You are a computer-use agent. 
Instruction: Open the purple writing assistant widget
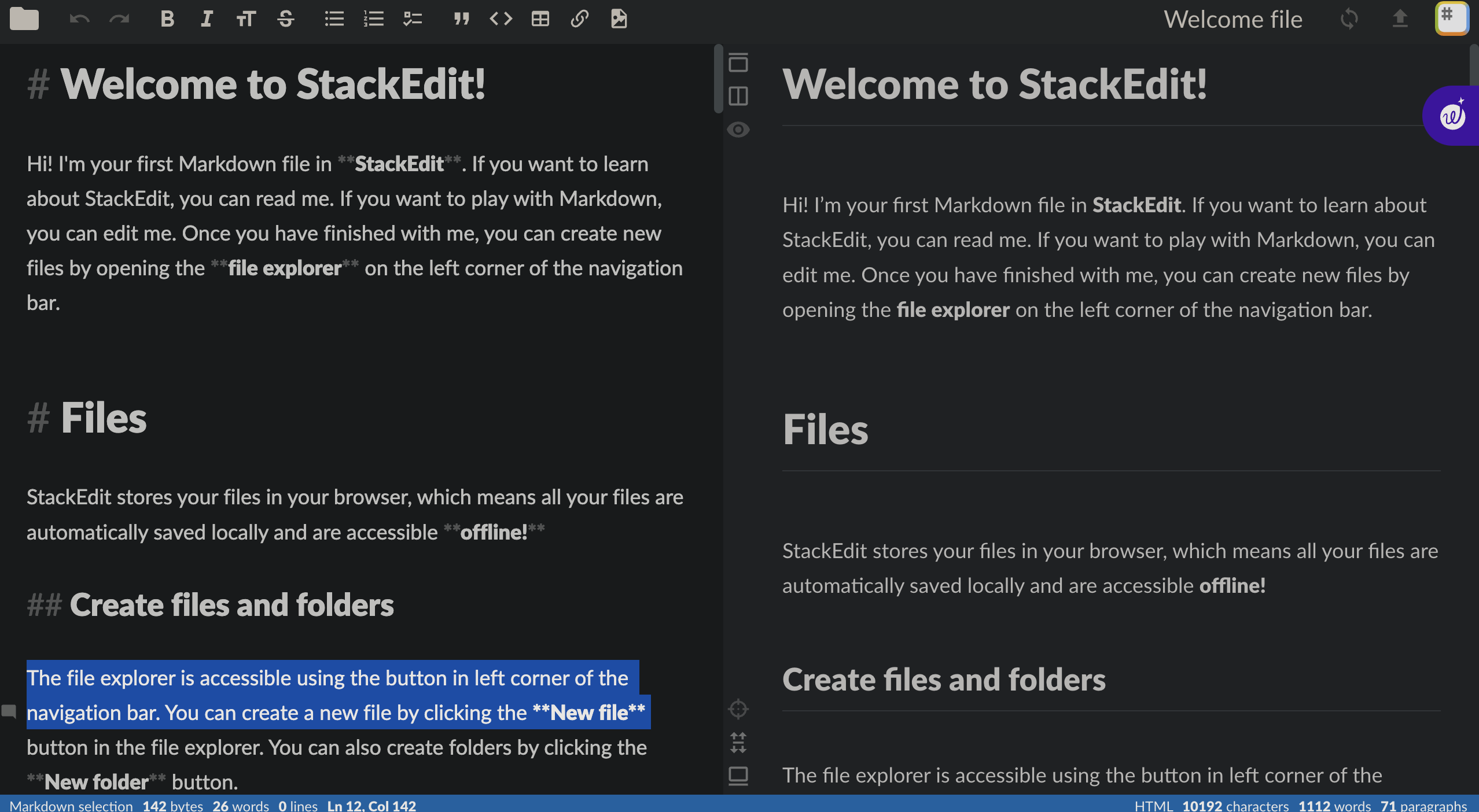pyautogui.click(x=1452, y=116)
